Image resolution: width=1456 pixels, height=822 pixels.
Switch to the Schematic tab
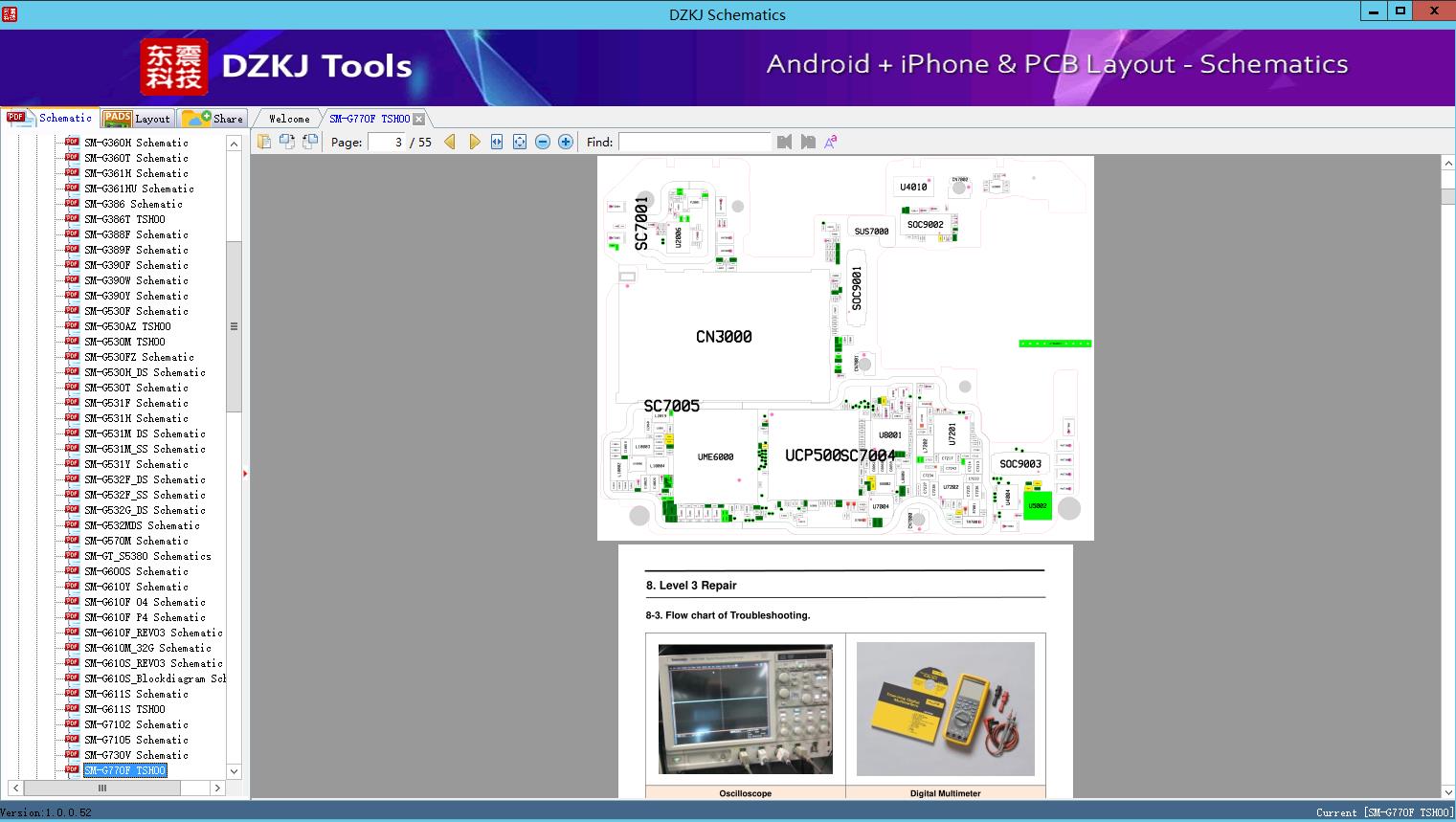click(x=50, y=118)
